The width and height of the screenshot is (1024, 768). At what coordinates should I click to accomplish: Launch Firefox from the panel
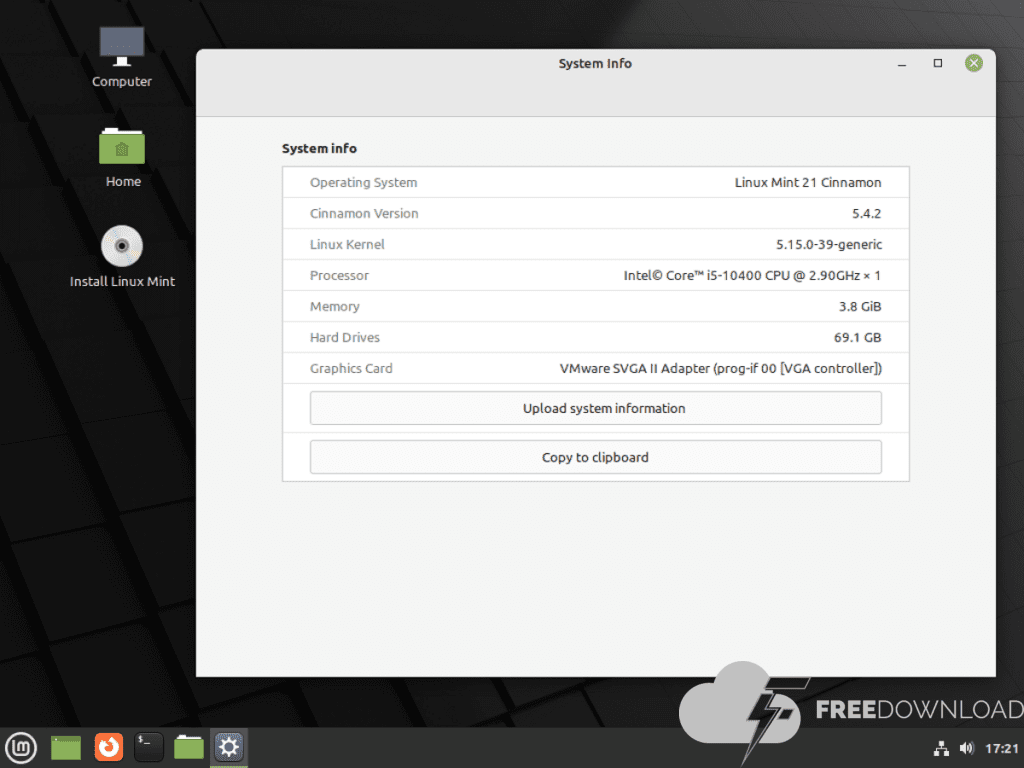coord(108,746)
